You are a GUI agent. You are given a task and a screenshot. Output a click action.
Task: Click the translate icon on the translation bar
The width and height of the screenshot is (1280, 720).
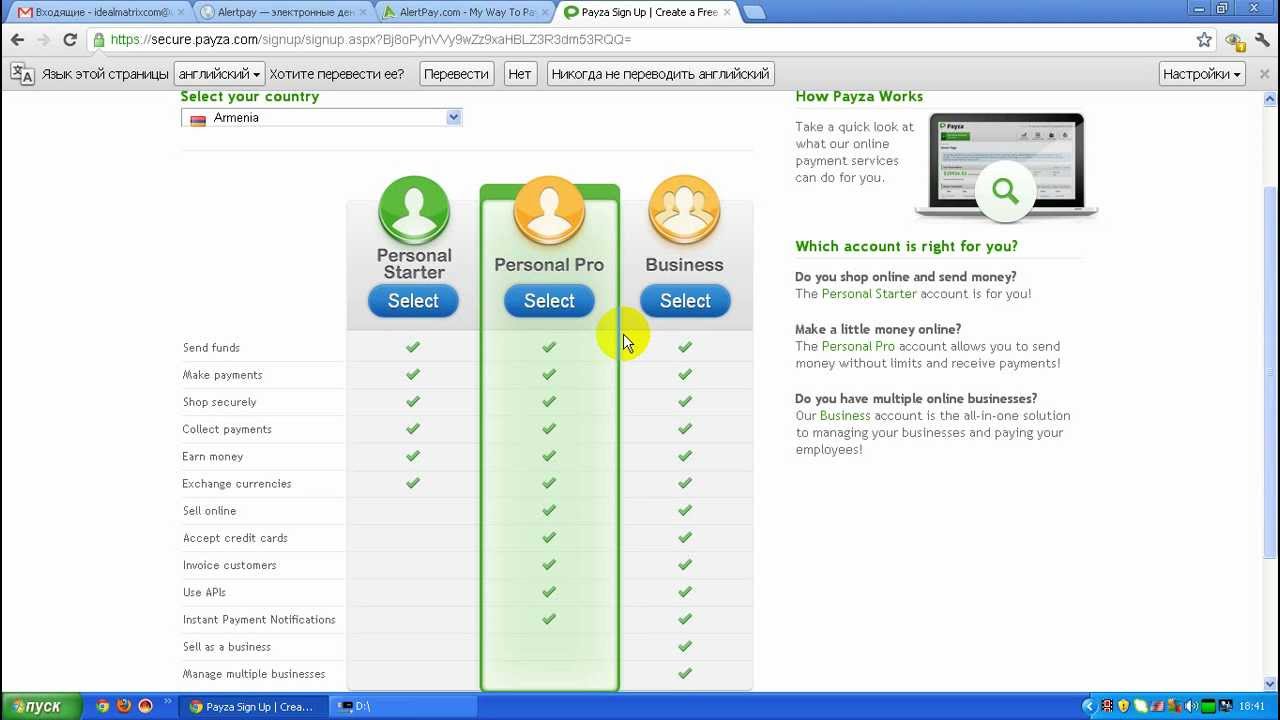22,74
